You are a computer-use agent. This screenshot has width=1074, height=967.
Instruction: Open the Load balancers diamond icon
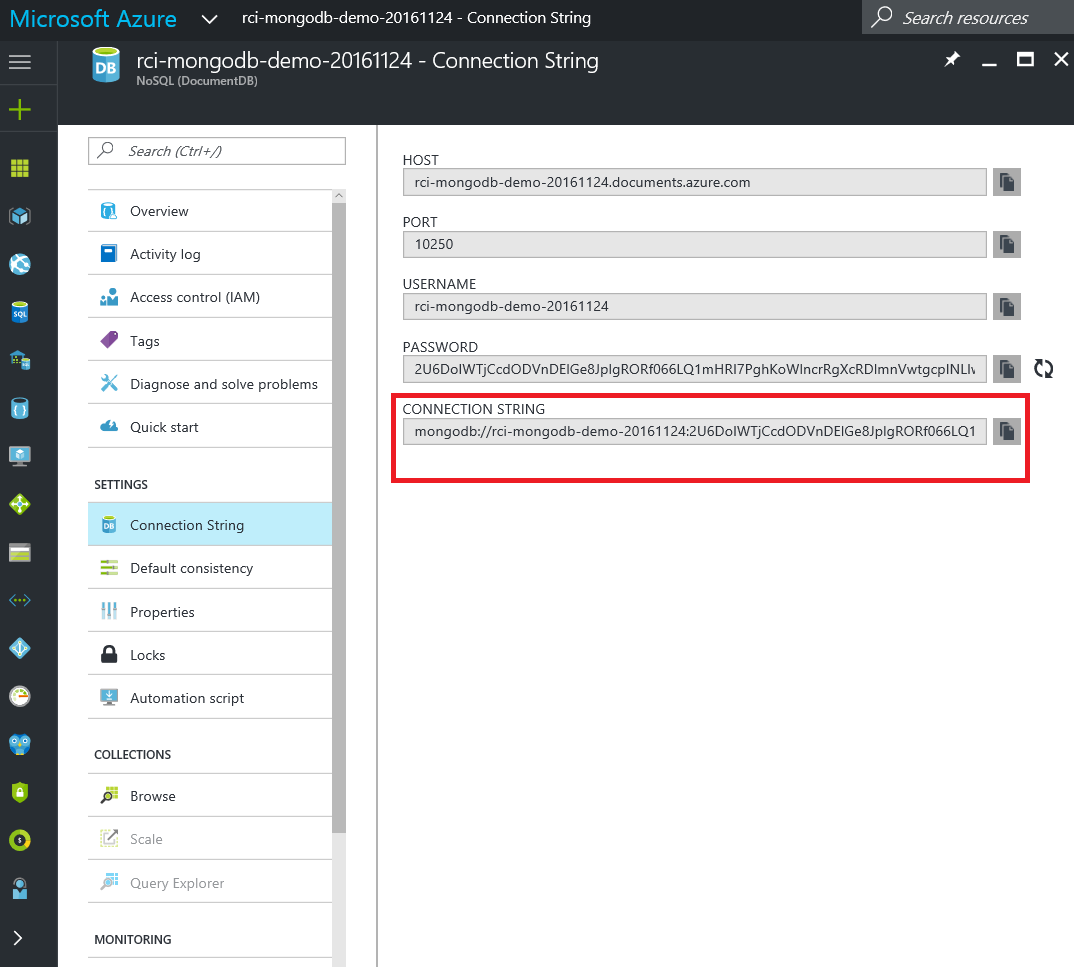click(20, 505)
